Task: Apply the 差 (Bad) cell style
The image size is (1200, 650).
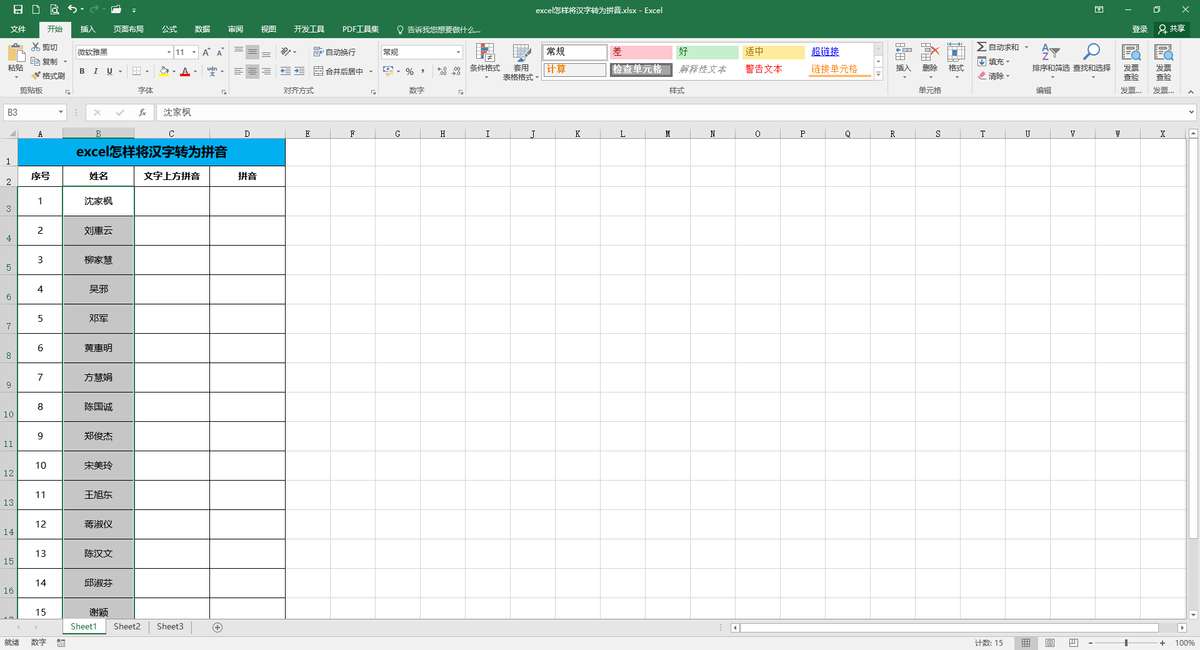Action: [x=641, y=51]
